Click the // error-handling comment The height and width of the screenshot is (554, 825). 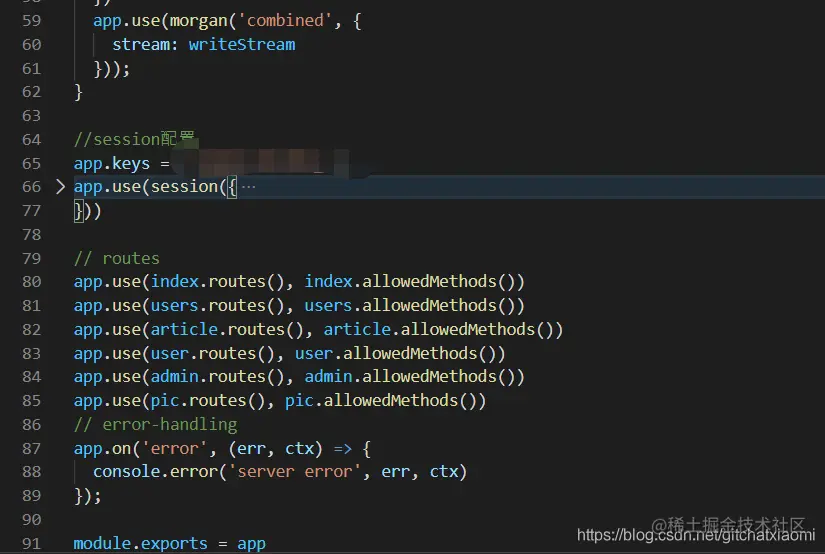155,425
